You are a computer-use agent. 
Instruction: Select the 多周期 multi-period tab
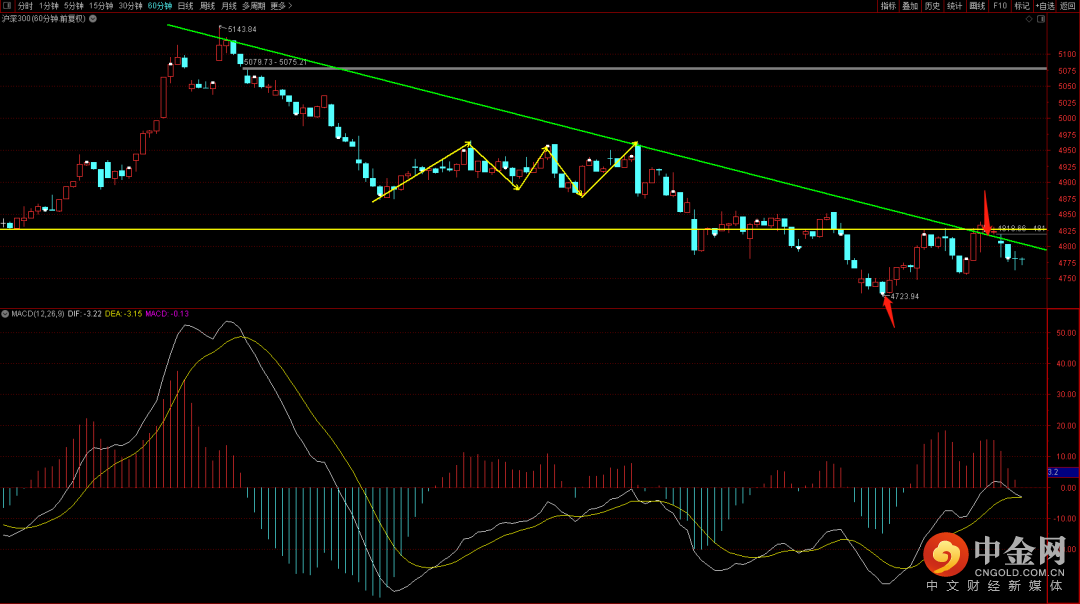coord(254,6)
